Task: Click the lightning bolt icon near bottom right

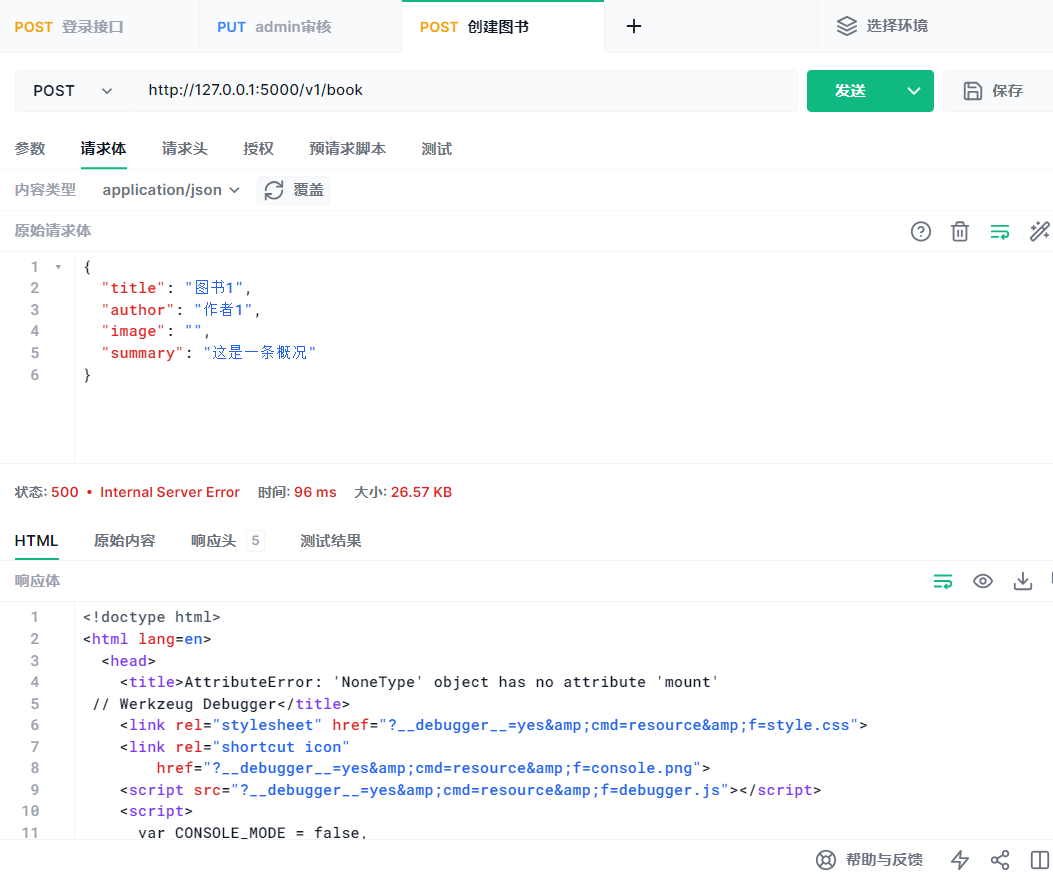Action: pyautogui.click(x=959, y=859)
